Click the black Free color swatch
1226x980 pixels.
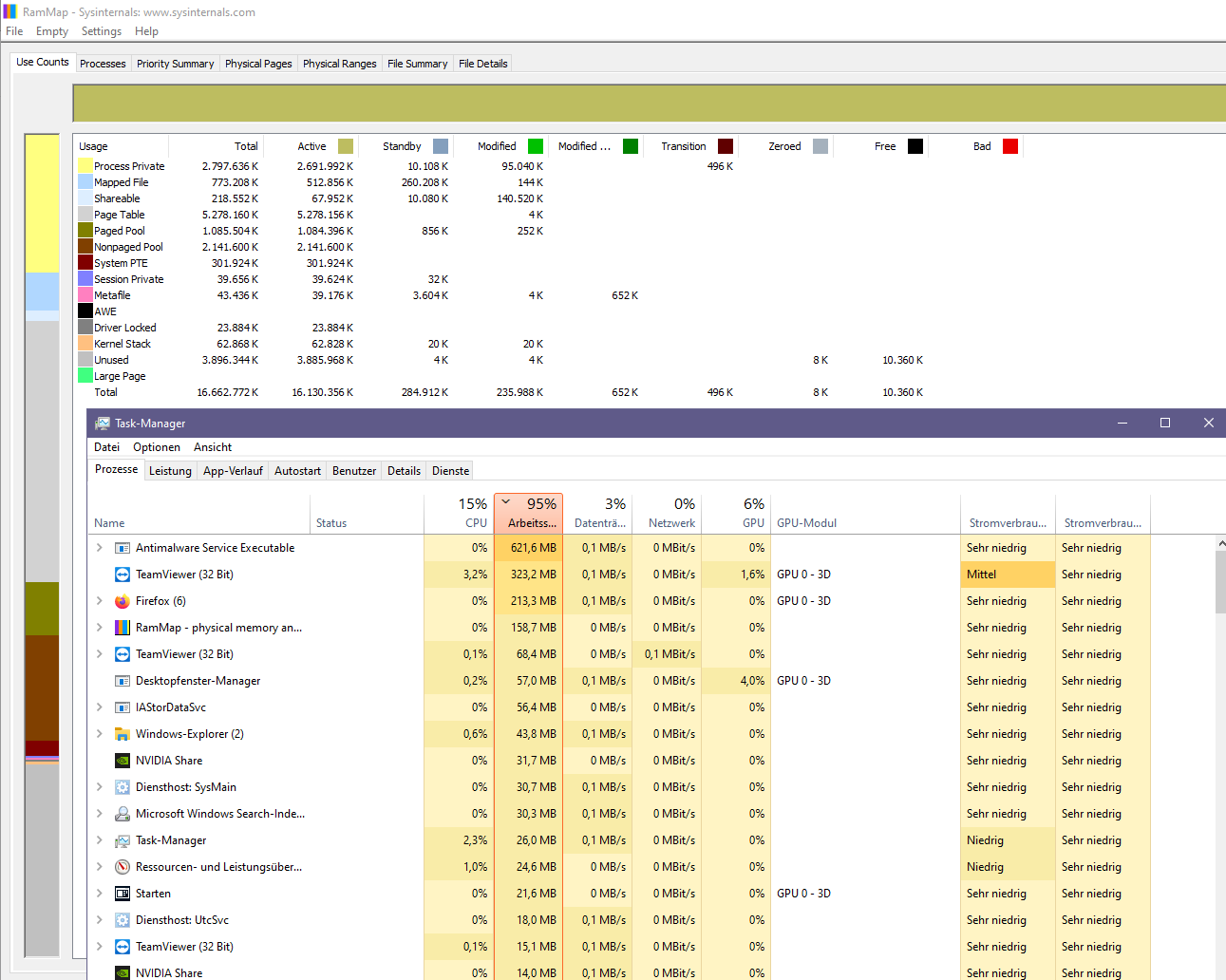[x=915, y=146]
